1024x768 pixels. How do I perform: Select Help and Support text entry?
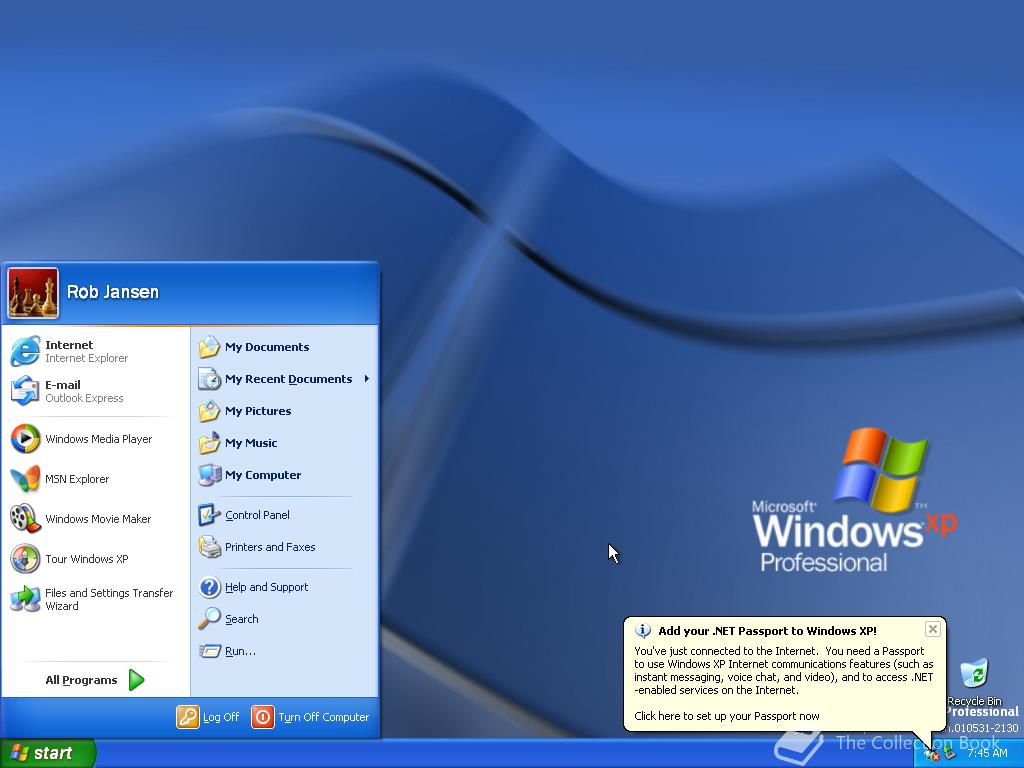pos(266,587)
